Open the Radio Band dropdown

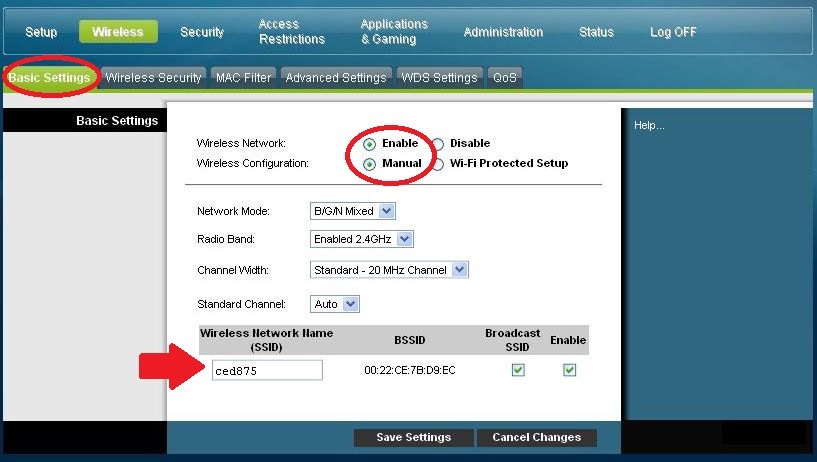pos(361,239)
